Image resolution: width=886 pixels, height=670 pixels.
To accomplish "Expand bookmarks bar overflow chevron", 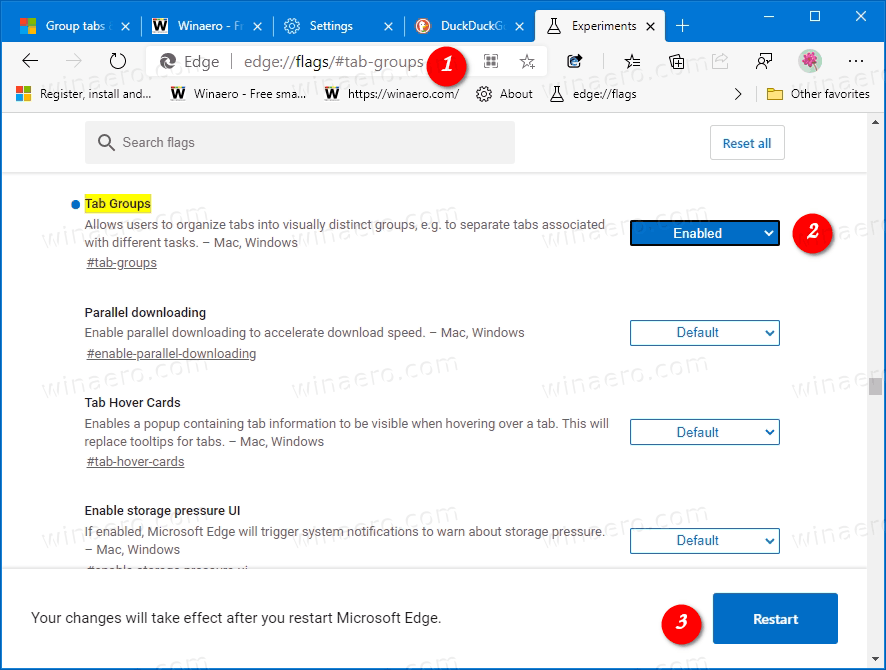I will [x=738, y=94].
